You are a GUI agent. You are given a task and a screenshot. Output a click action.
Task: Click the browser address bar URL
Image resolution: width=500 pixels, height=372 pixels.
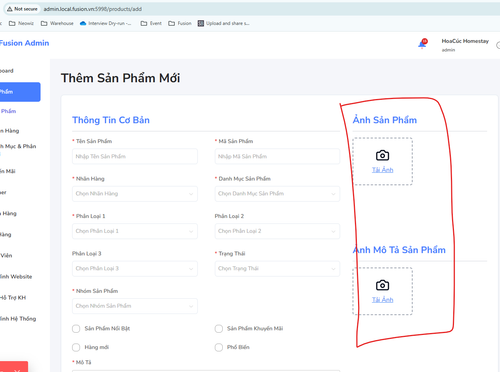pos(93,9)
